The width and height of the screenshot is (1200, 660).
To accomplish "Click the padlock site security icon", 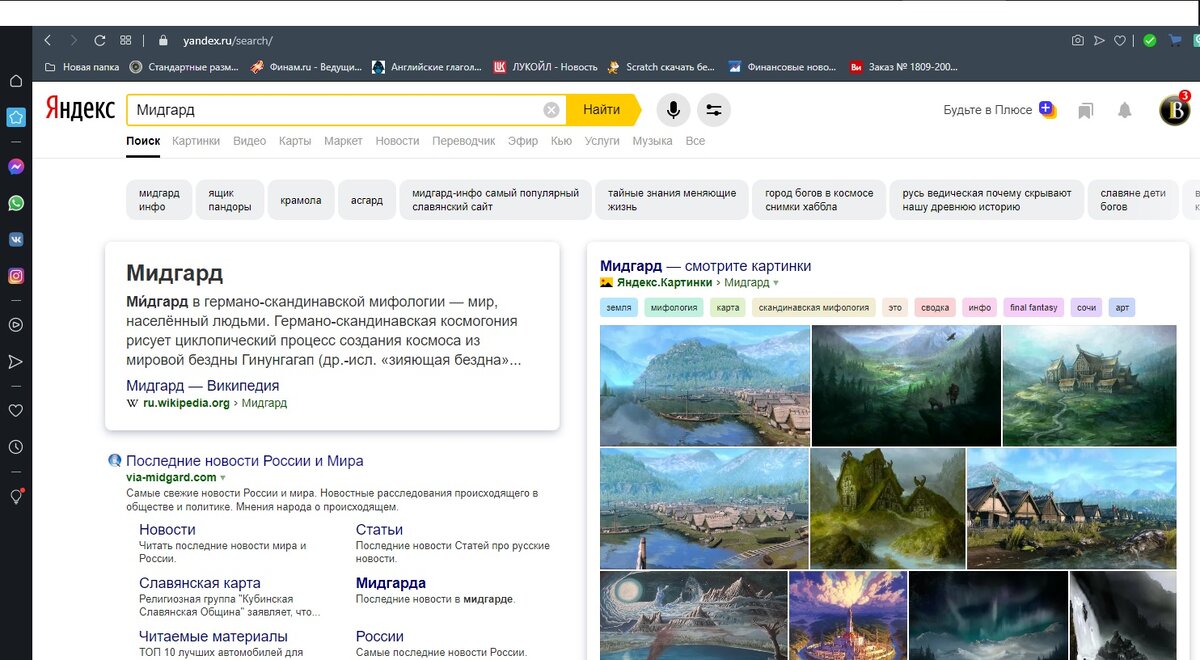I will click(x=163, y=41).
